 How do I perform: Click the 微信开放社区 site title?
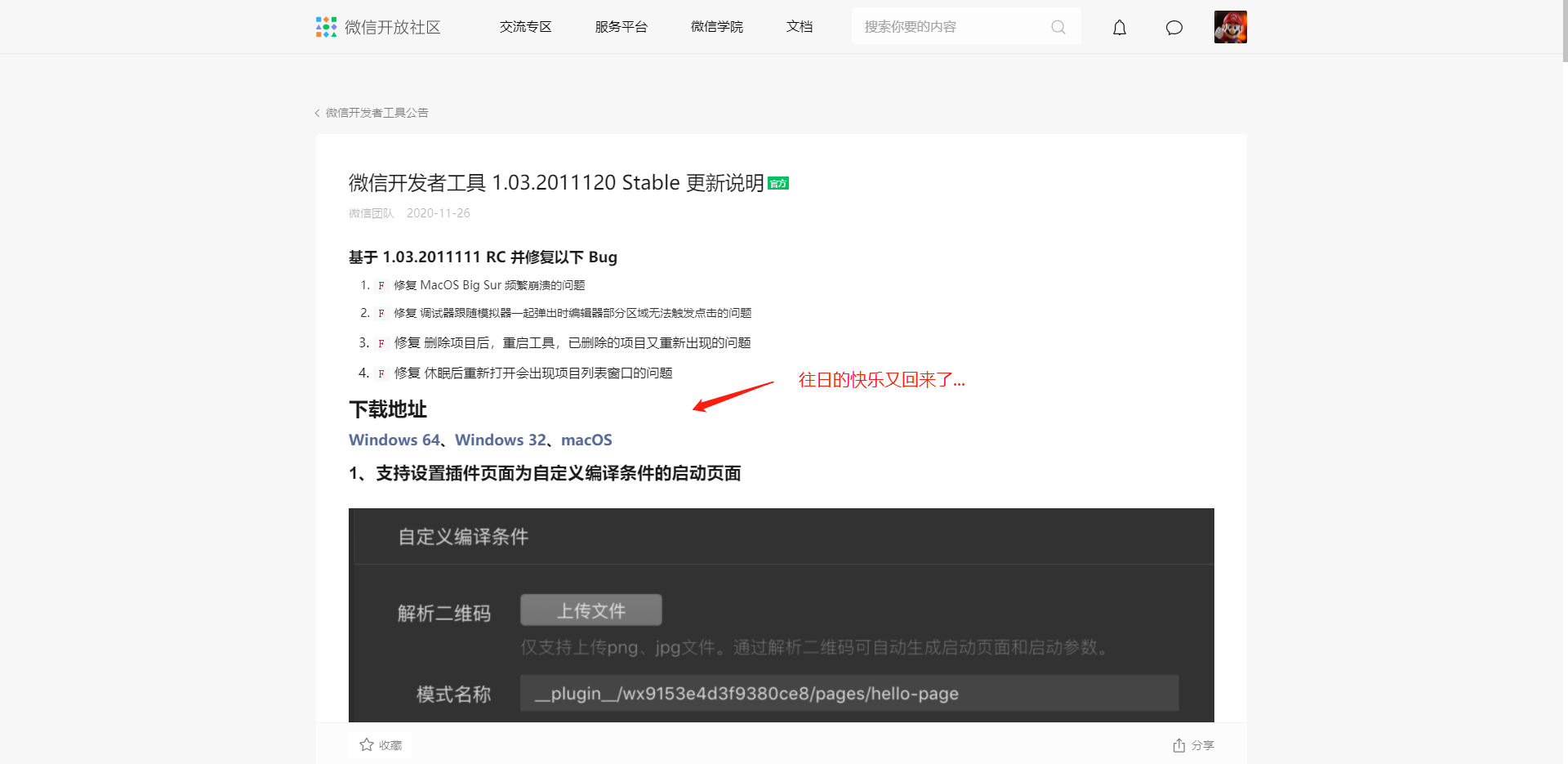point(393,27)
